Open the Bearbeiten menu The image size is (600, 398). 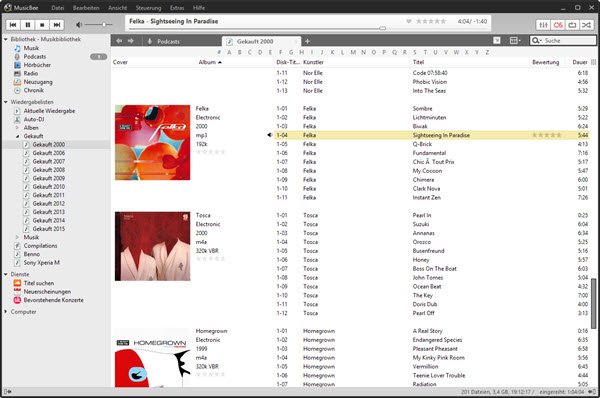86,8
